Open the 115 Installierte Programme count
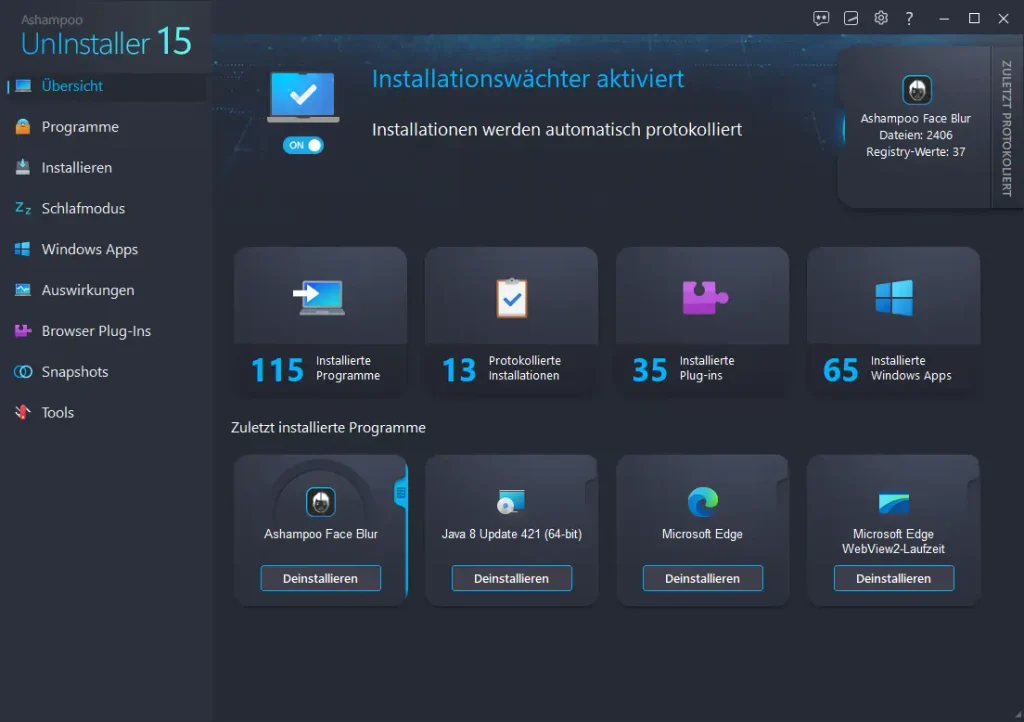The image size is (1024, 722). pyautogui.click(x=278, y=369)
